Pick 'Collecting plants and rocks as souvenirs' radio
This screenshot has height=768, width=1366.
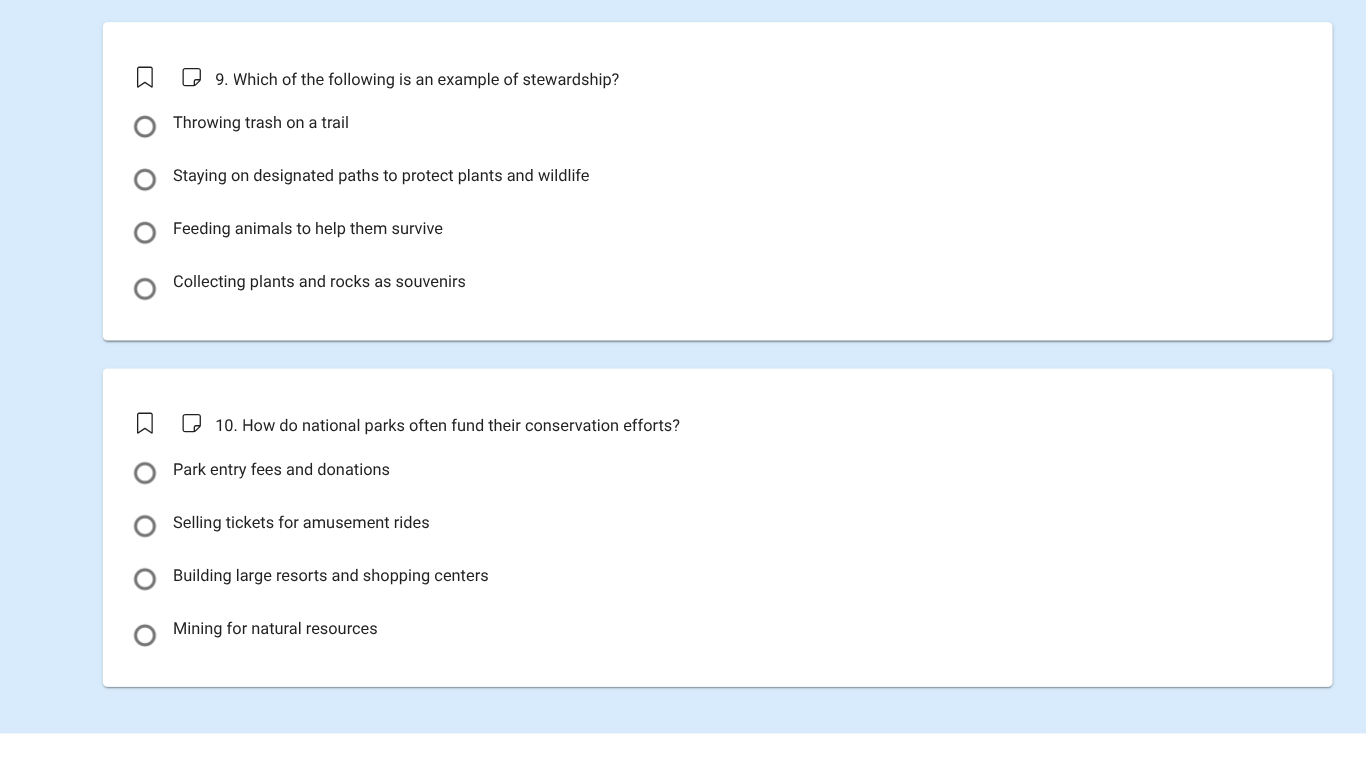145,289
